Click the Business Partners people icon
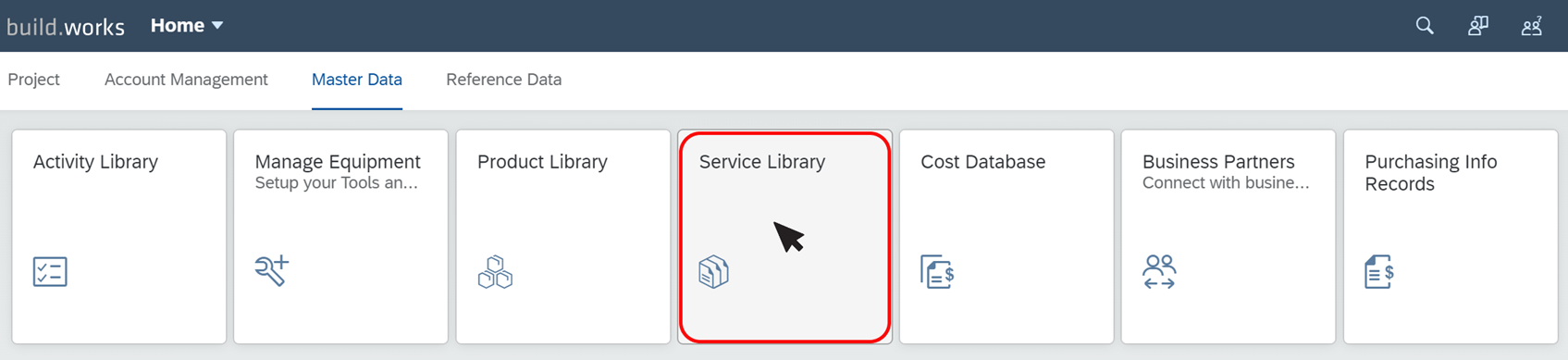The height and width of the screenshot is (360, 1568). (1159, 272)
